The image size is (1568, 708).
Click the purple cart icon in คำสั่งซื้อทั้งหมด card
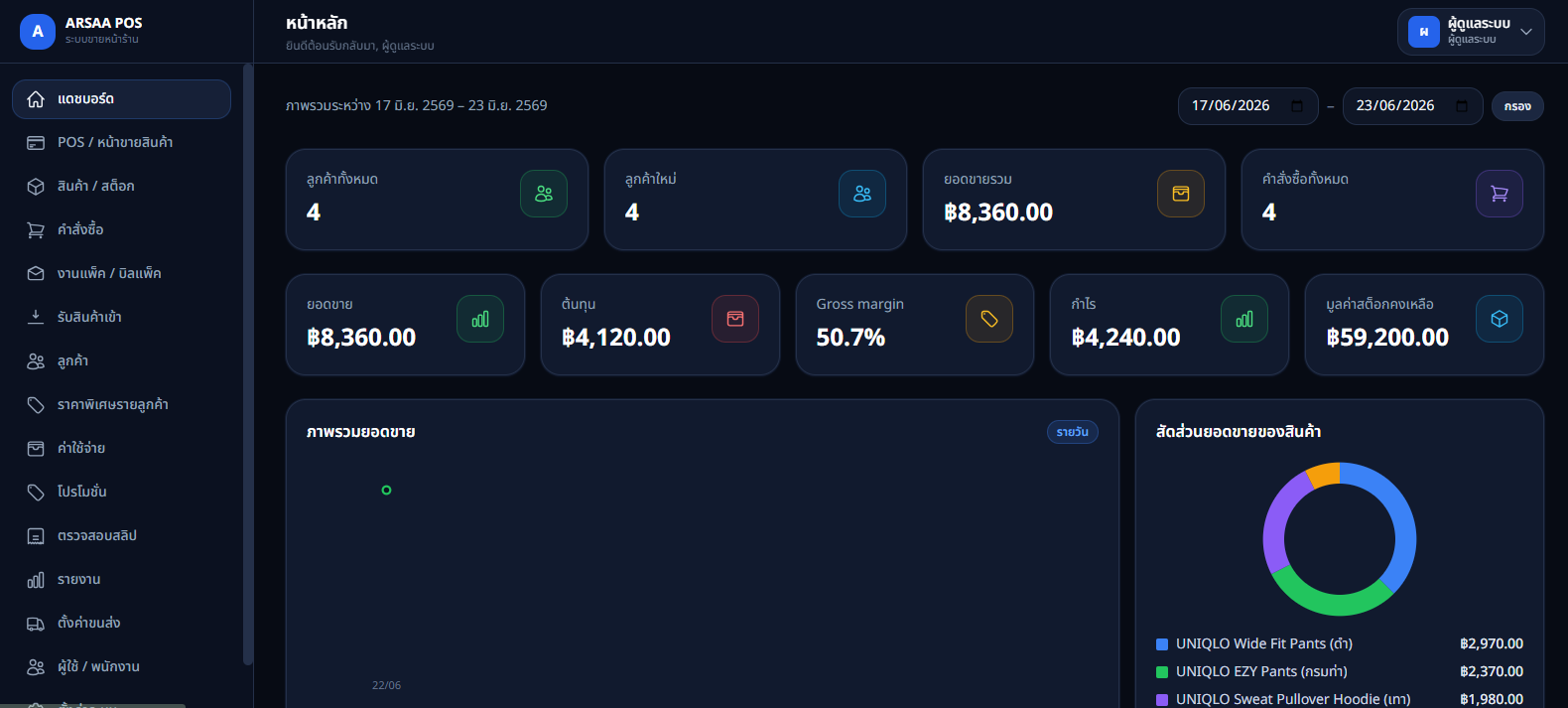point(1500,194)
